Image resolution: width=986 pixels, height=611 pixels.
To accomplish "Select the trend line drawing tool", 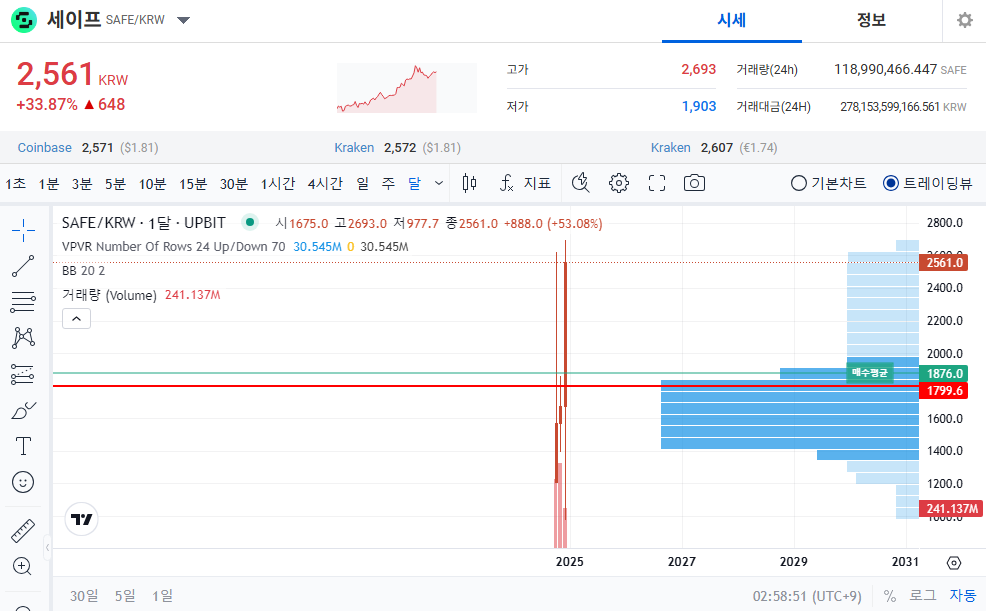I will [23, 267].
